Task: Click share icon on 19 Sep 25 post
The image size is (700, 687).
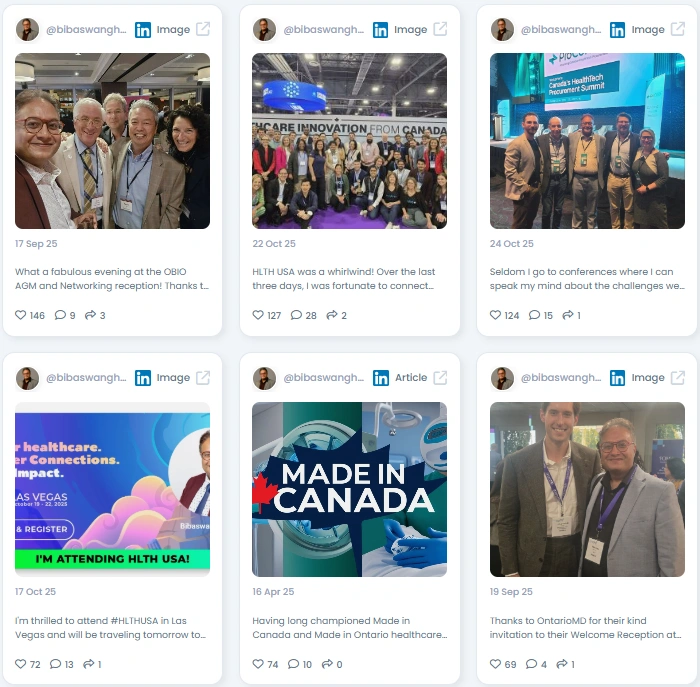Action: (x=562, y=664)
